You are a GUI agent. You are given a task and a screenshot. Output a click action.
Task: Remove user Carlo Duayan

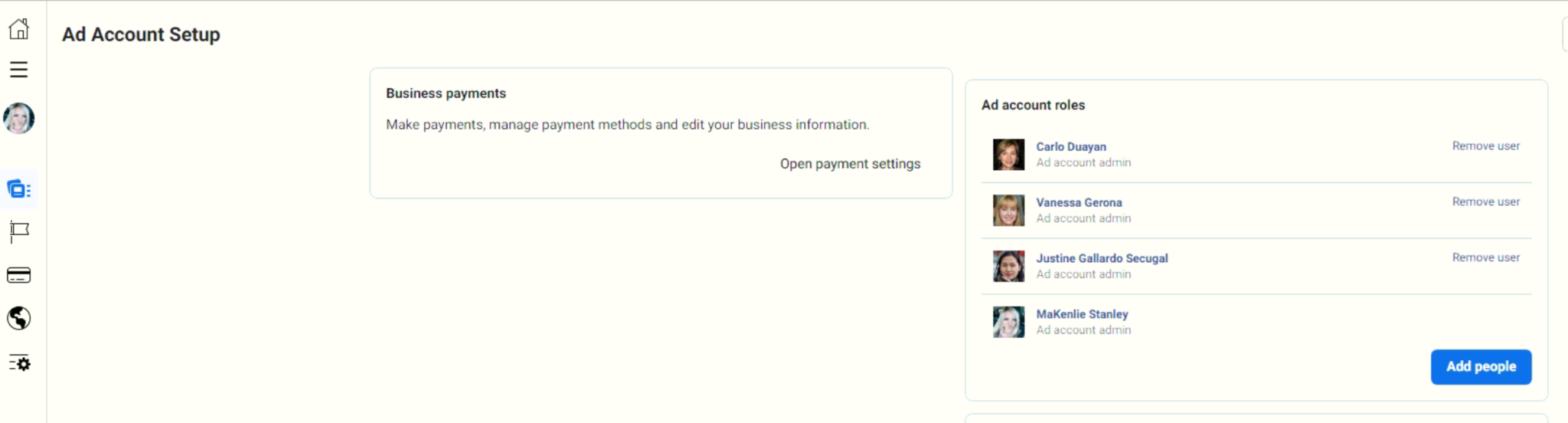point(1485,146)
